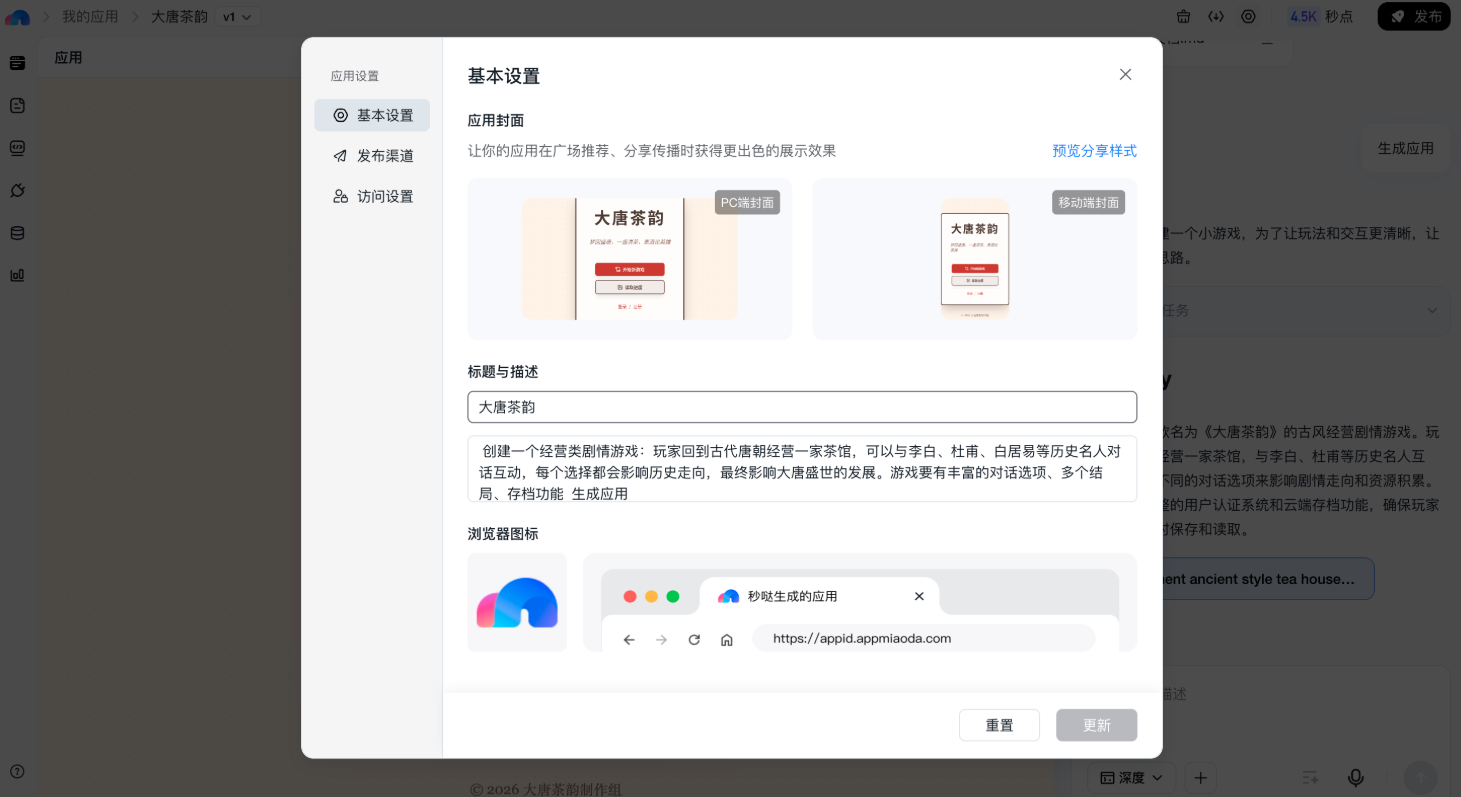
Task: Click the help question mark icon
Action: tap(17, 771)
